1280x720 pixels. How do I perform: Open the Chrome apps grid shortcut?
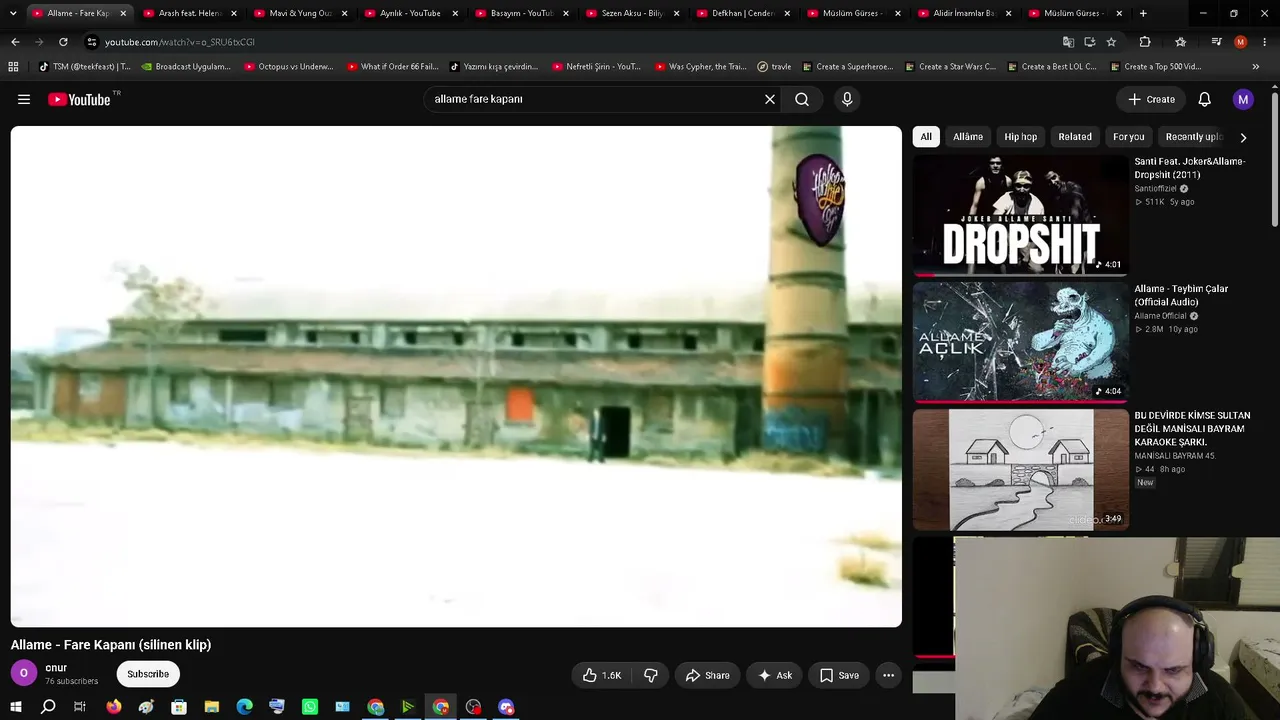pyautogui.click(x=13, y=67)
